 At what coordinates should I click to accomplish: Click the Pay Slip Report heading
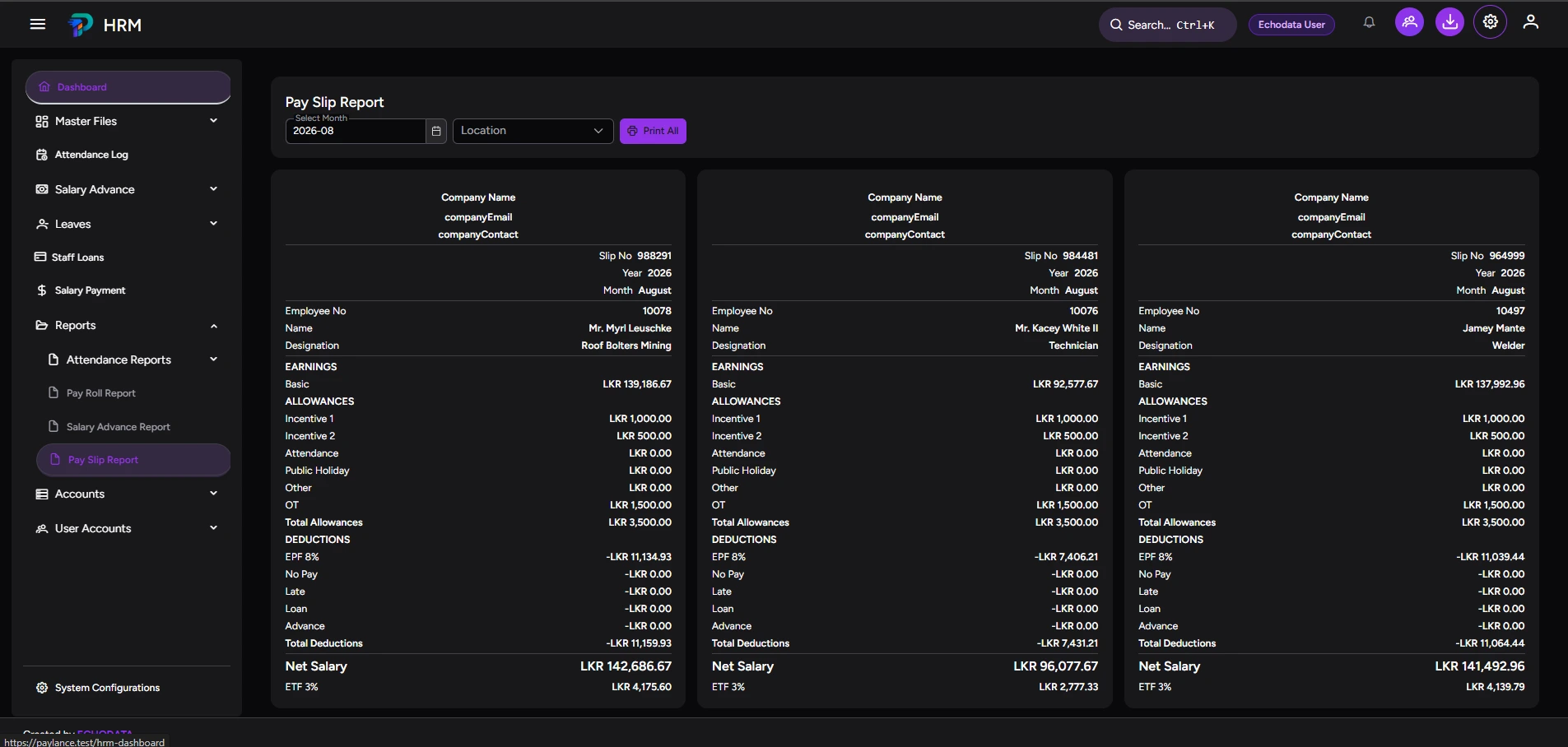[334, 102]
